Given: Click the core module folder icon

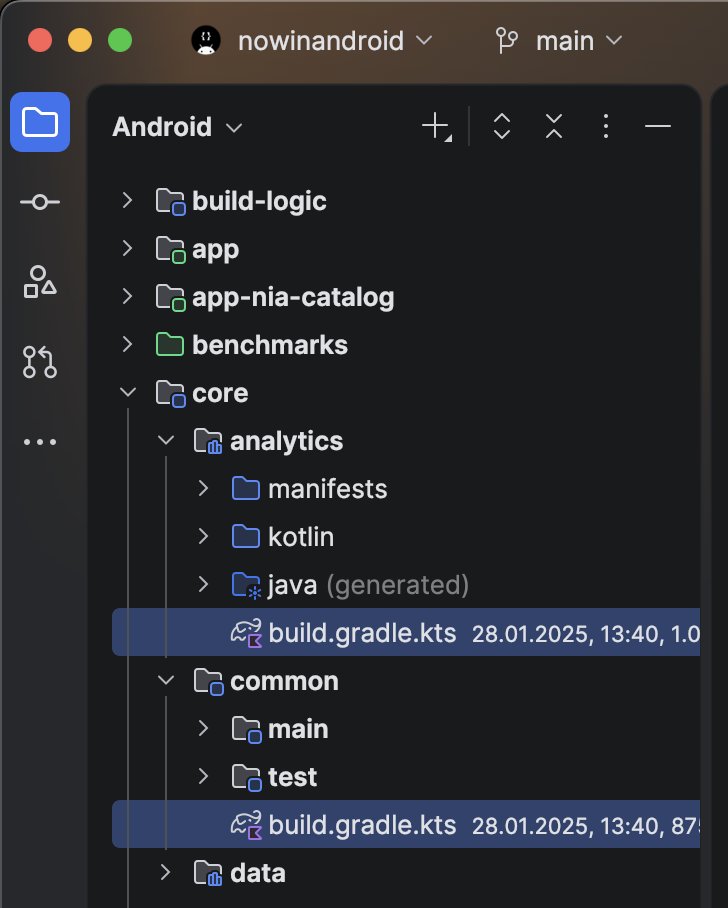Looking at the screenshot, I should (170, 394).
